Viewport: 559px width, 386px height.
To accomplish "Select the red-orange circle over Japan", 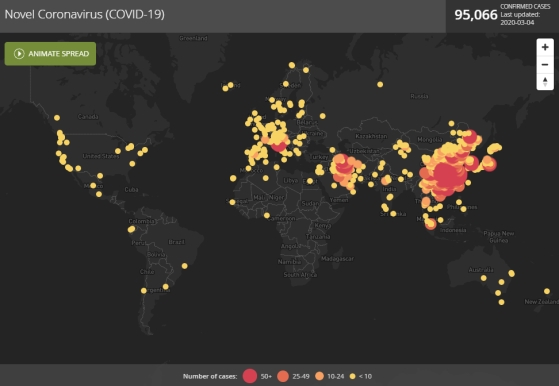I will point(489,164).
